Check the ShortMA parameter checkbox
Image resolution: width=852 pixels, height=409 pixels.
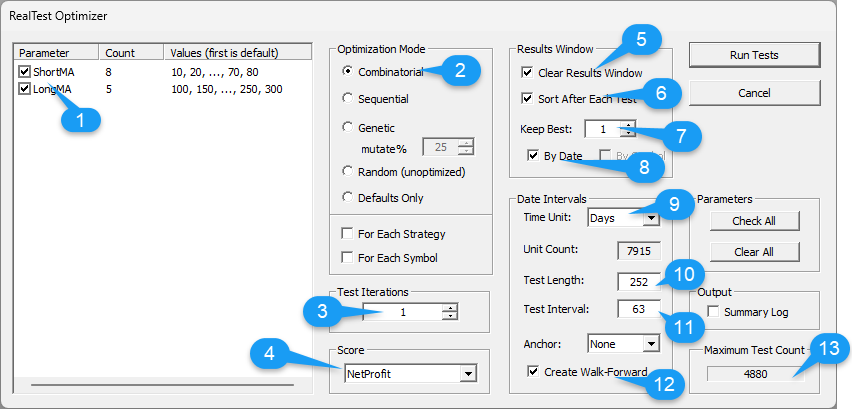tap(25, 73)
